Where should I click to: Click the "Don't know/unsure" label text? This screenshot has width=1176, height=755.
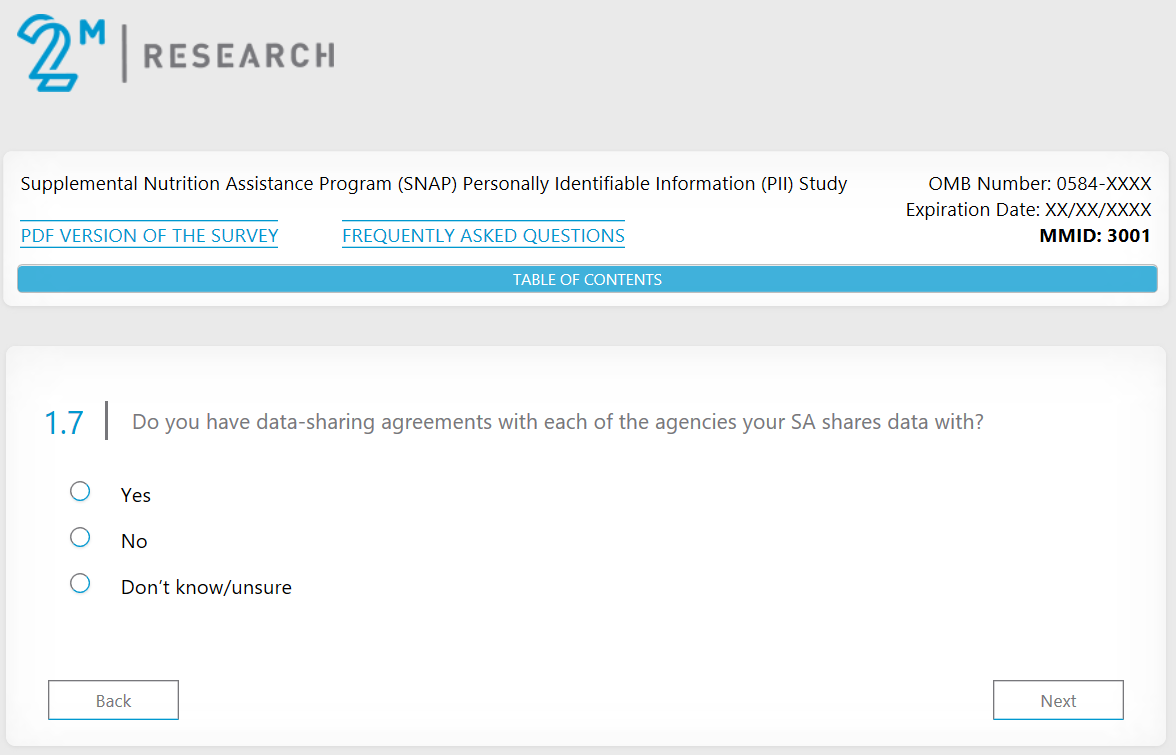pyautogui.click(x=206, y=587)
